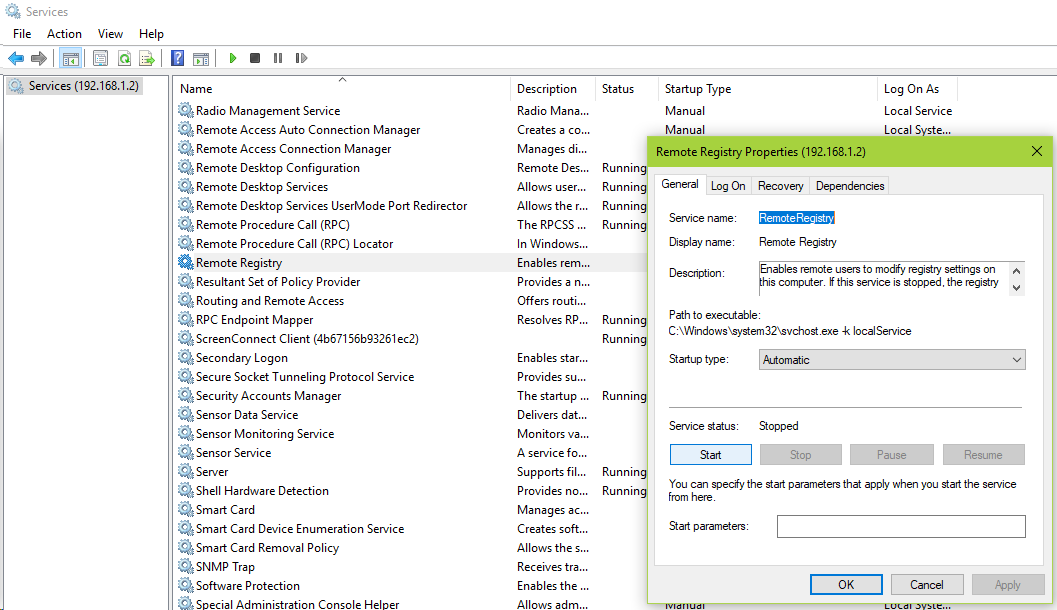Open the Action menu
Screen dimensions: 1057x610
tap(64, 33)
